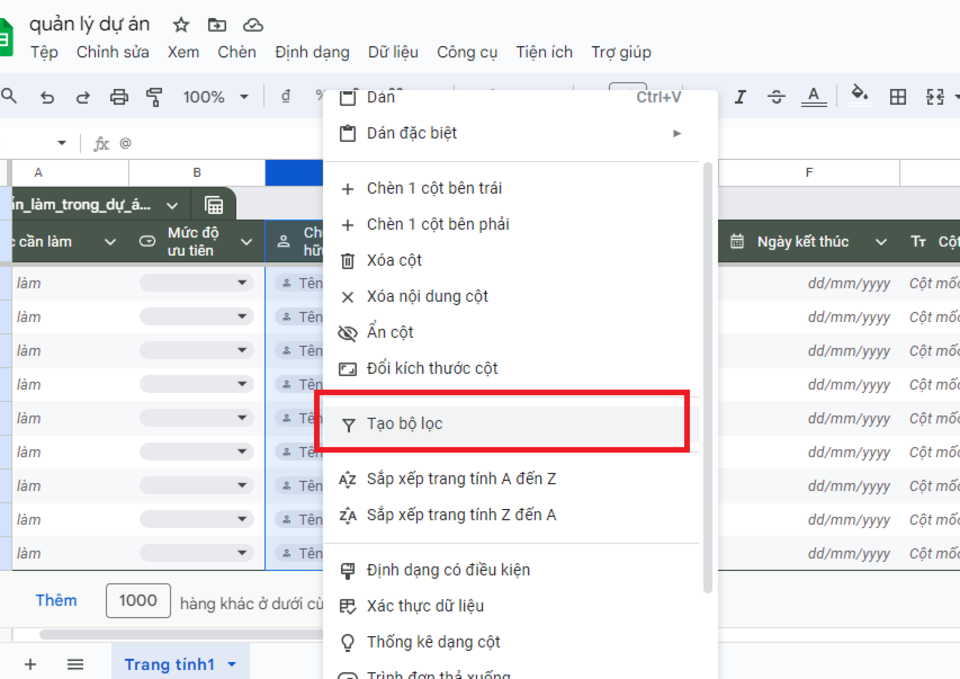960x679 pixels.
Task: Hide the column via Ẩn cột
Action: [x=390, y=332]
